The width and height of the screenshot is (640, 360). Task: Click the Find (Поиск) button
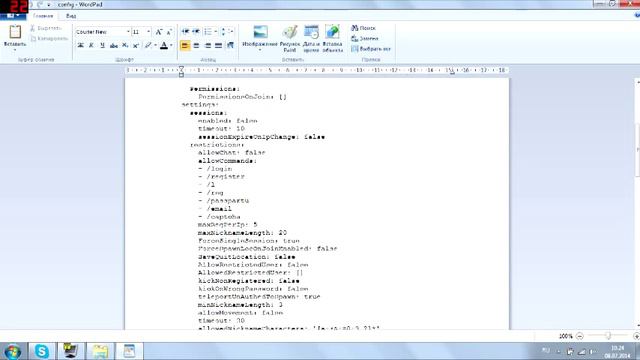(363, 28)
